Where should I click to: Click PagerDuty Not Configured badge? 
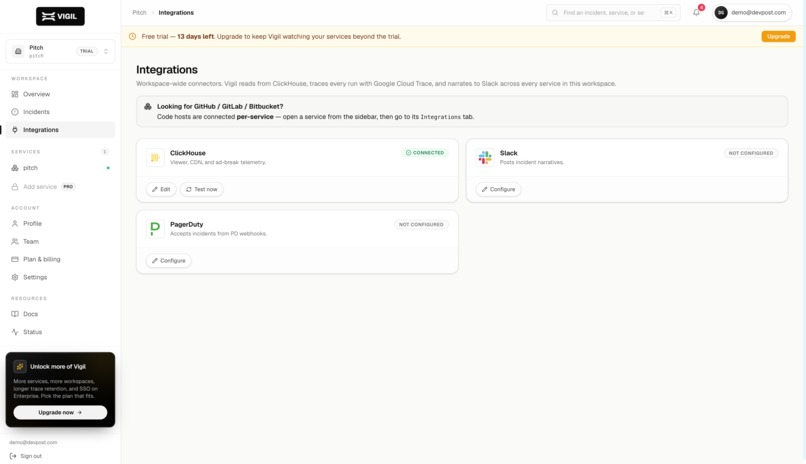[x=421, y=225]
